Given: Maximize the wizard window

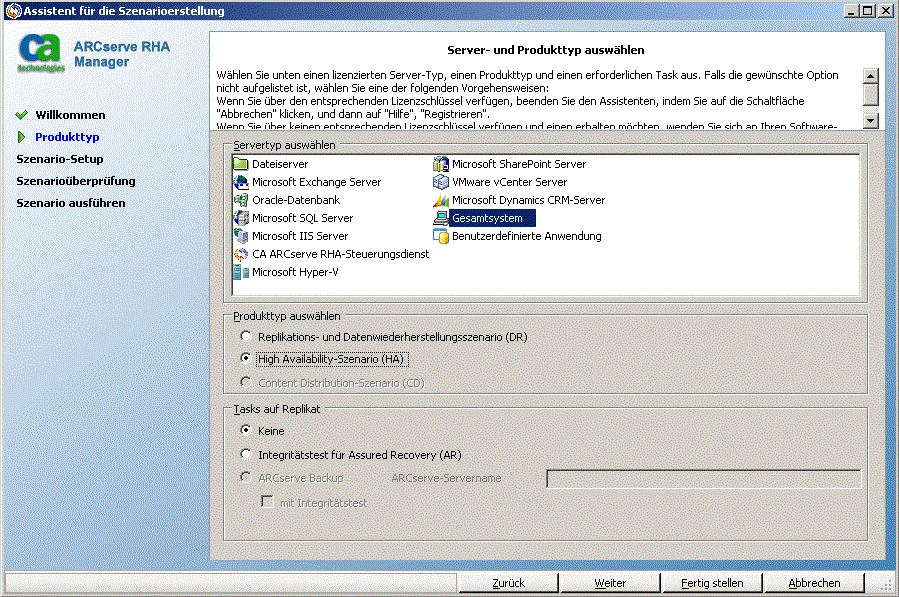Looking at the screenshot, I should tap(867, 10).
